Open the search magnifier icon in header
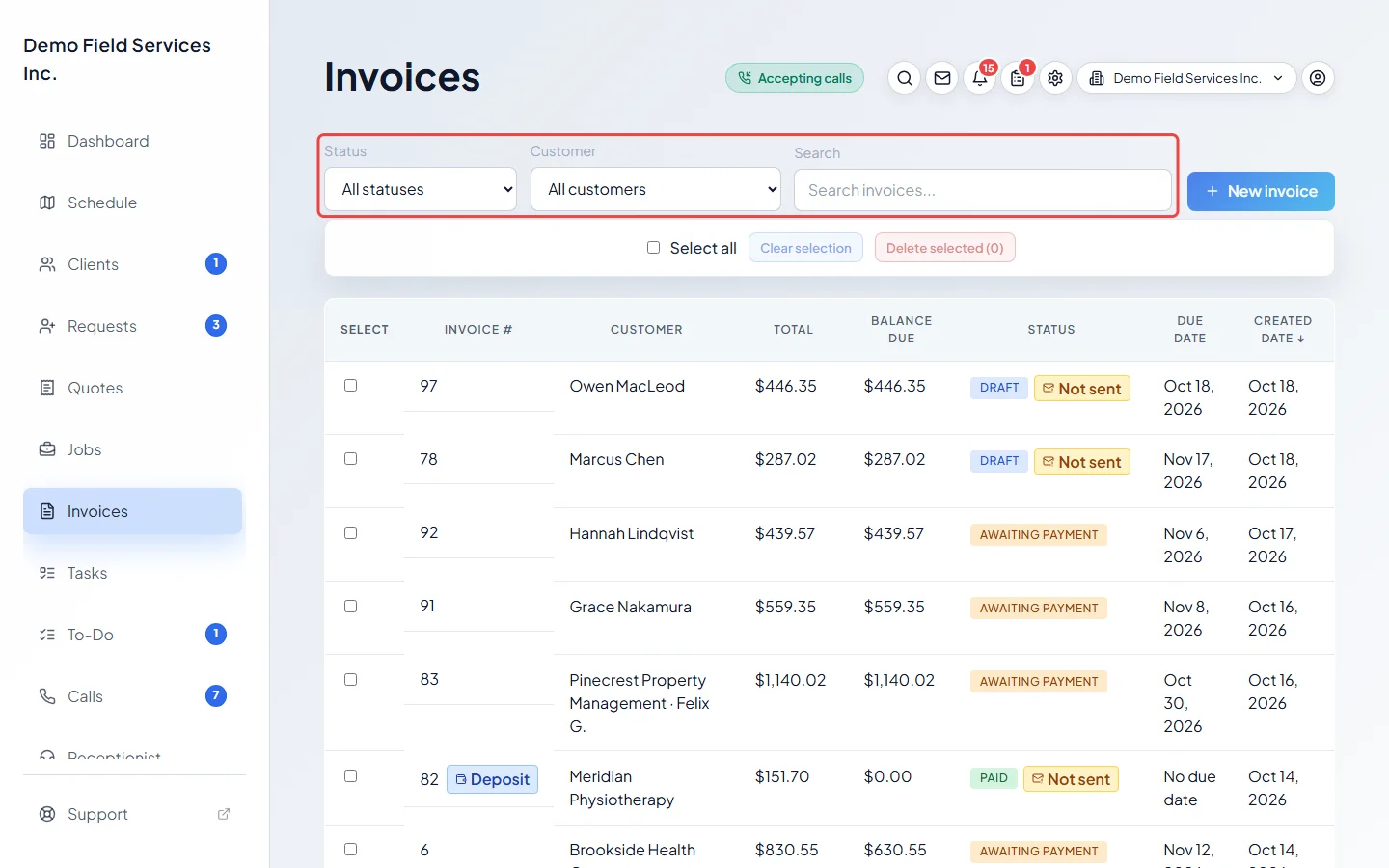1389x868 pixels. pyautogui.click(x=904, y=78)
